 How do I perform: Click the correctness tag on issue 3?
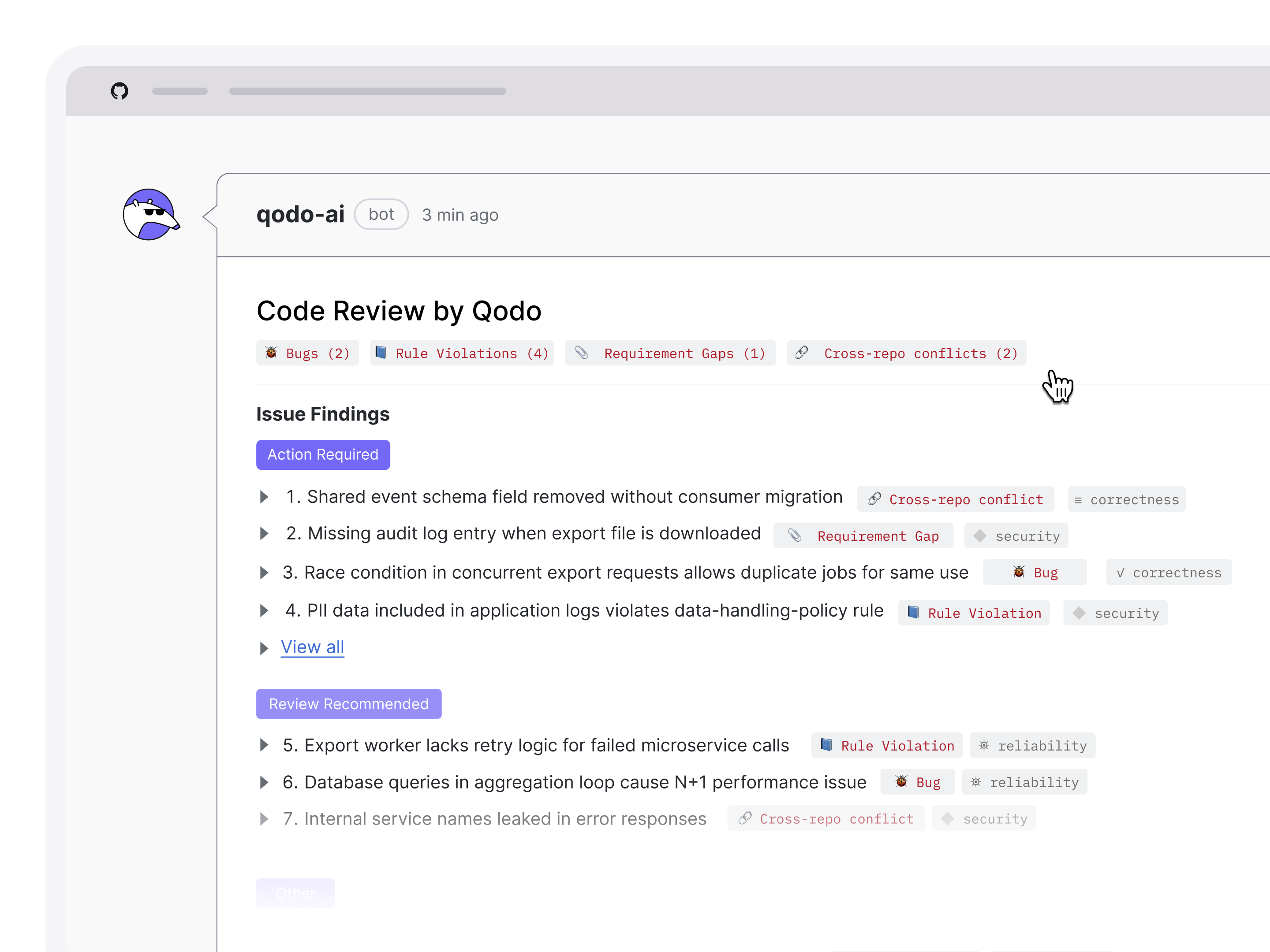(x=1169, y=572)
